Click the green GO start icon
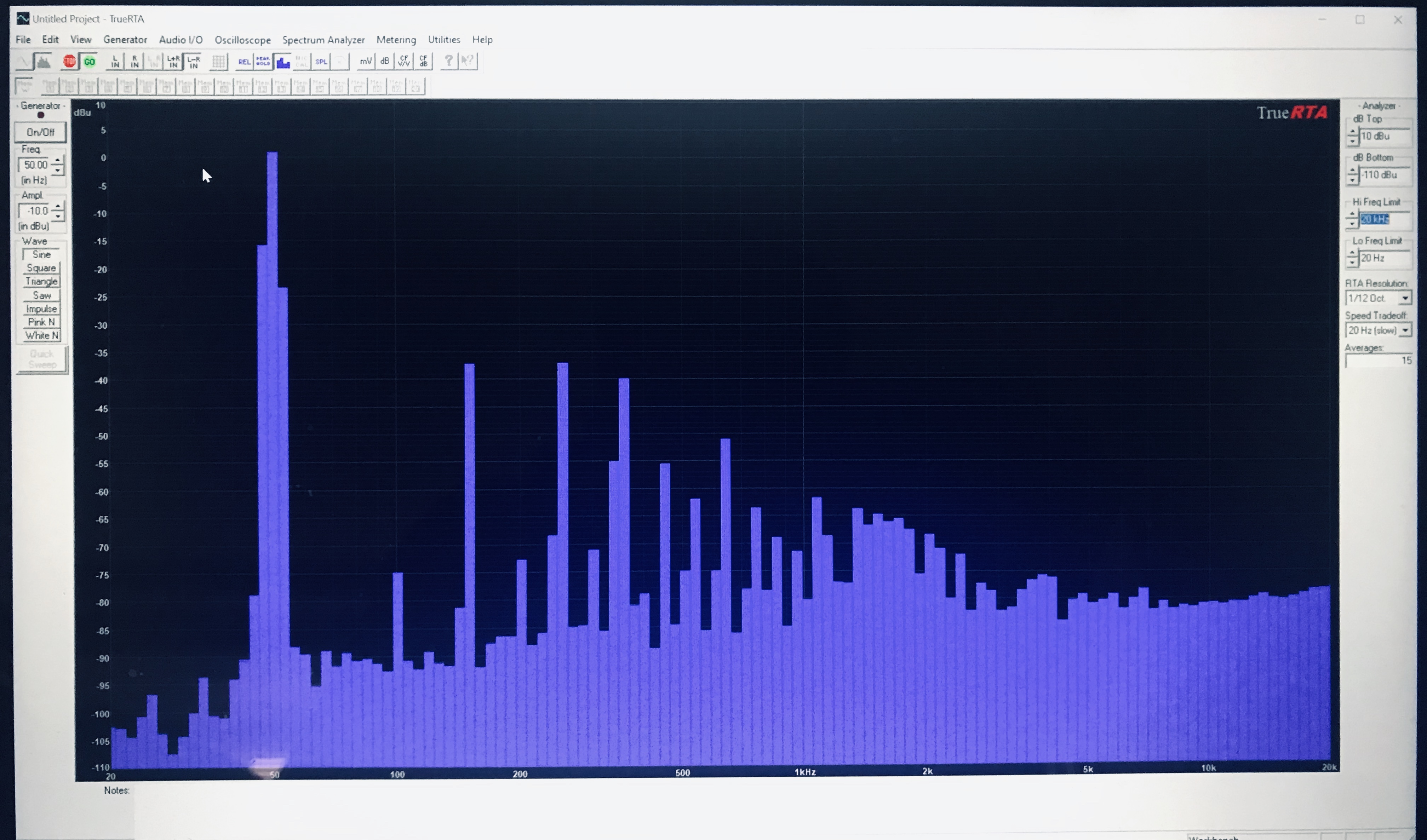The image size is (1427, 840). [90, 62]
